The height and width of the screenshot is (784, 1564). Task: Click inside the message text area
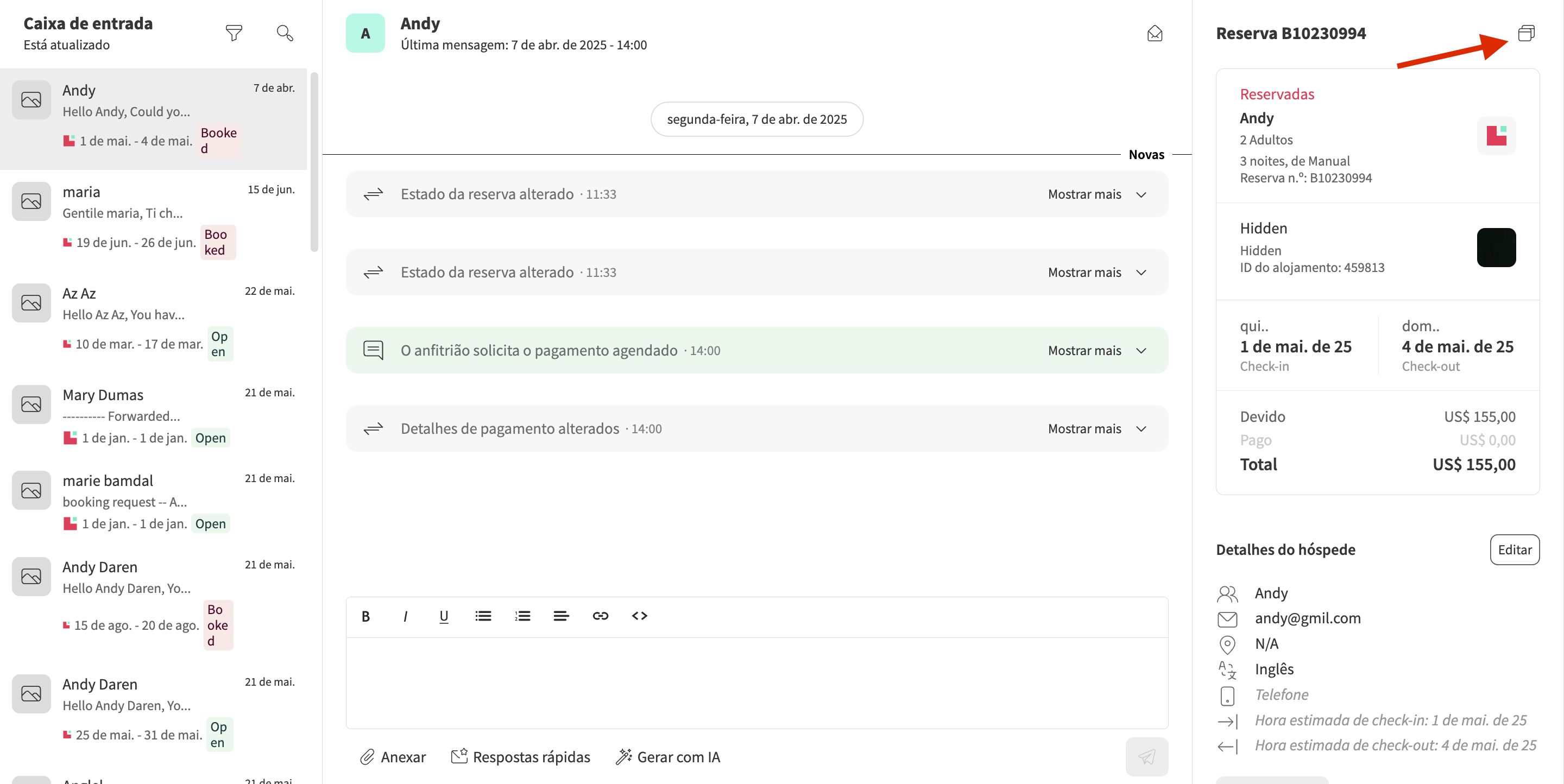(x=756, y=682)
